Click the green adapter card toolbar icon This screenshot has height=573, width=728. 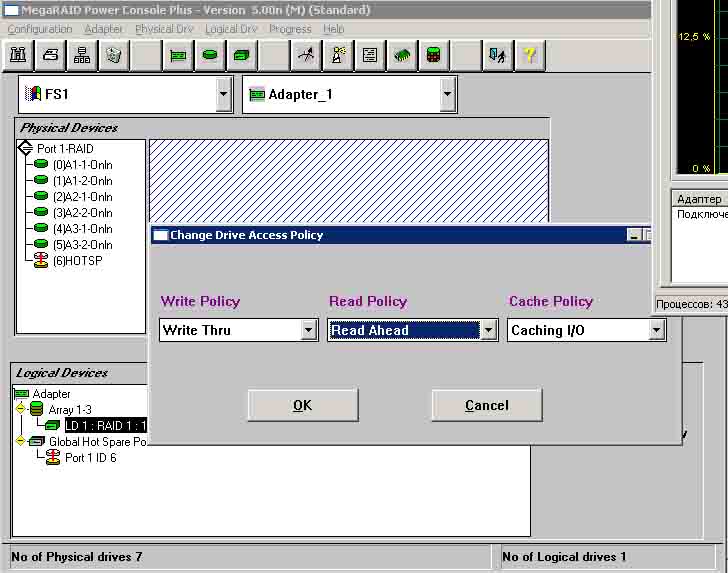click(178, 56)
